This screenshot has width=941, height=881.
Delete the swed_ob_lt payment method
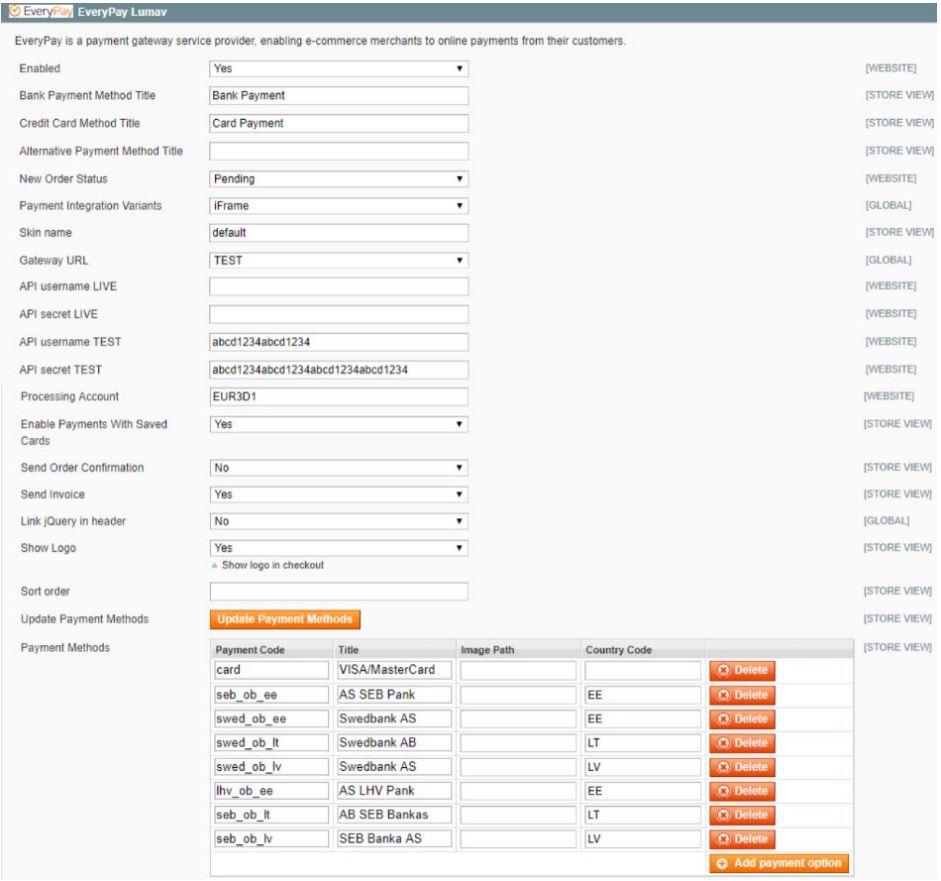coord(742,743)
